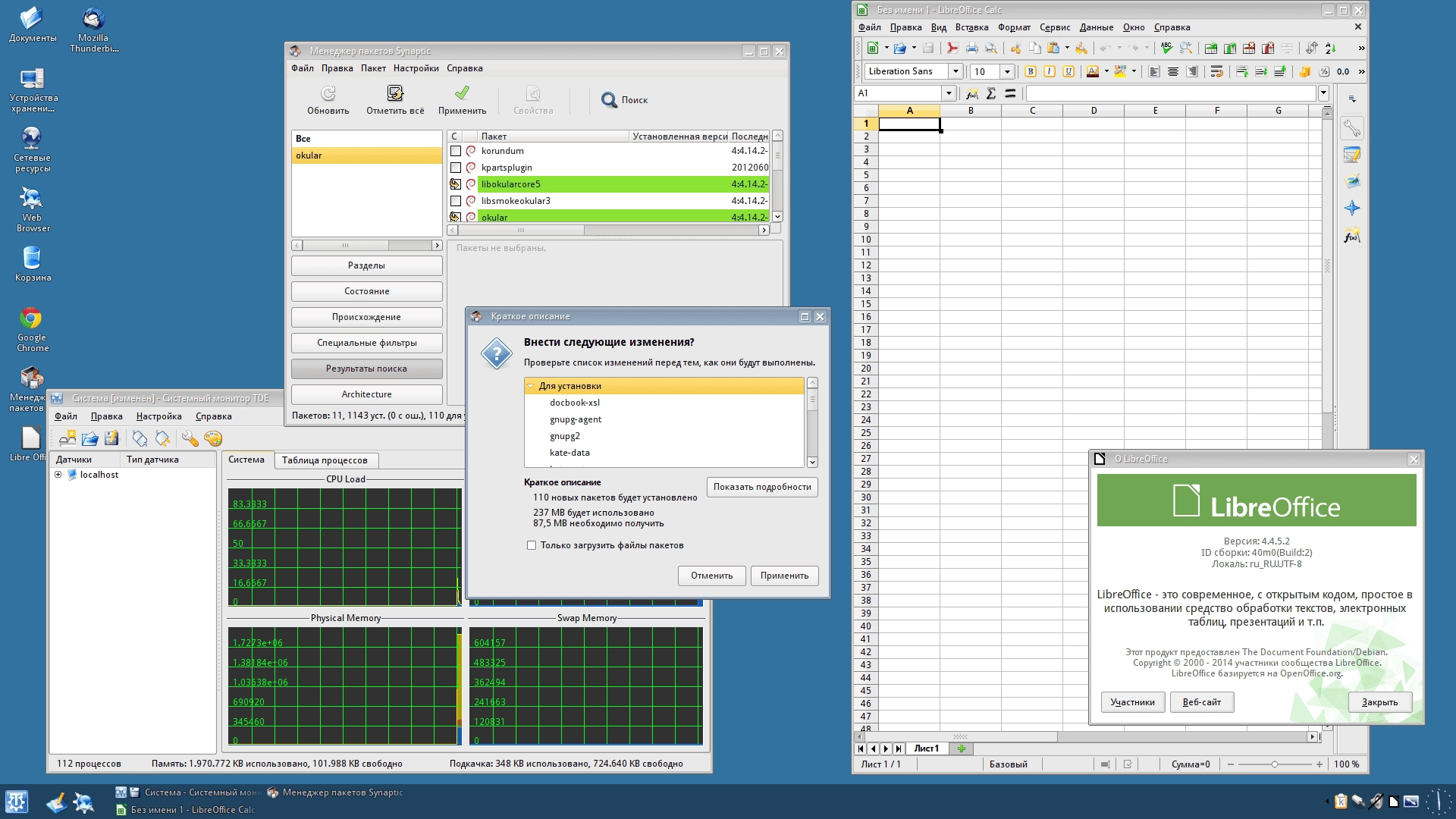Click Export as PDF icon in Calc
Viewport: 1456px width, 819px height.
(x=952, y=48)
